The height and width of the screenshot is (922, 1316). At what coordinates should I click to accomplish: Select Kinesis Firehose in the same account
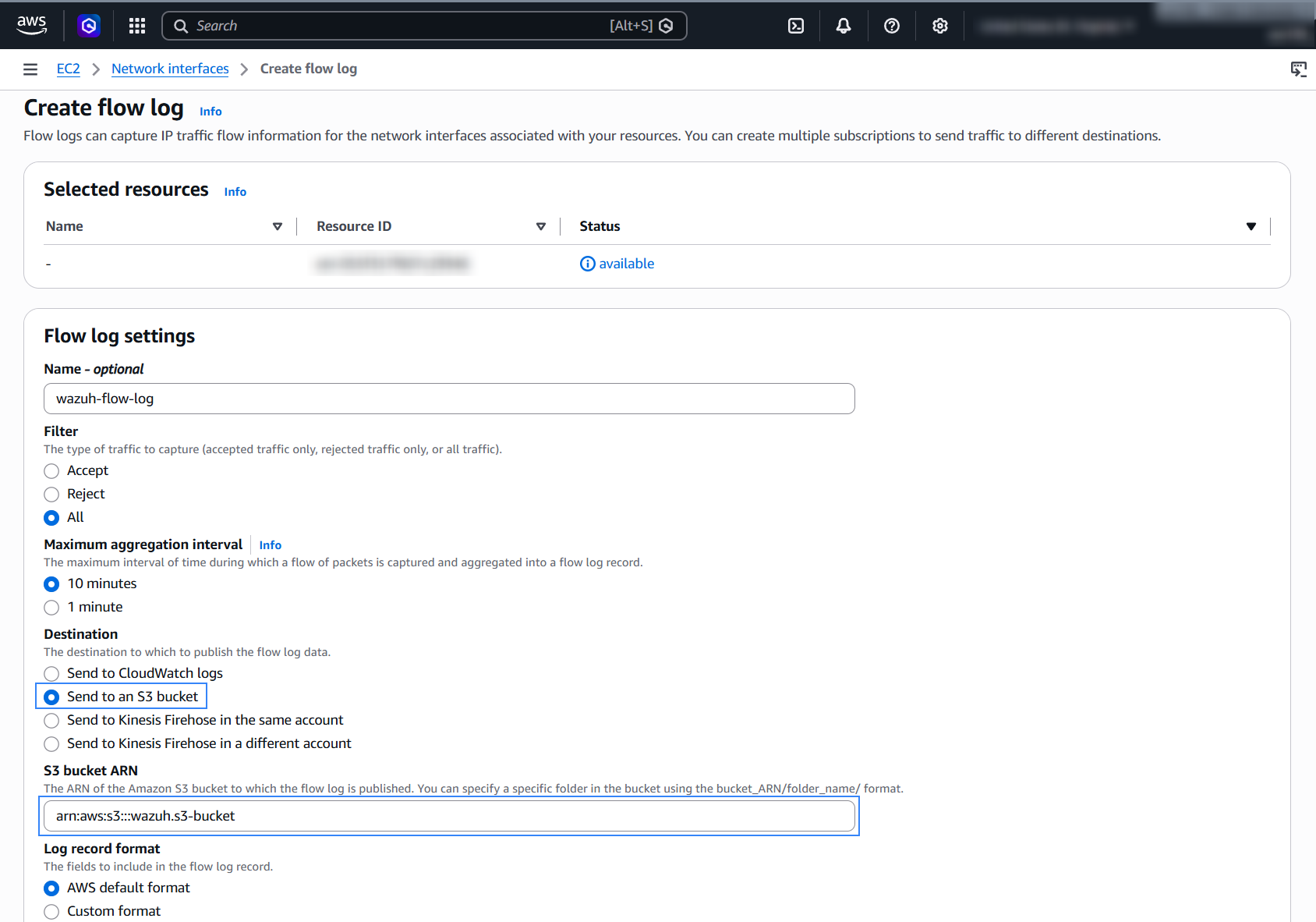tap(51, 721)
